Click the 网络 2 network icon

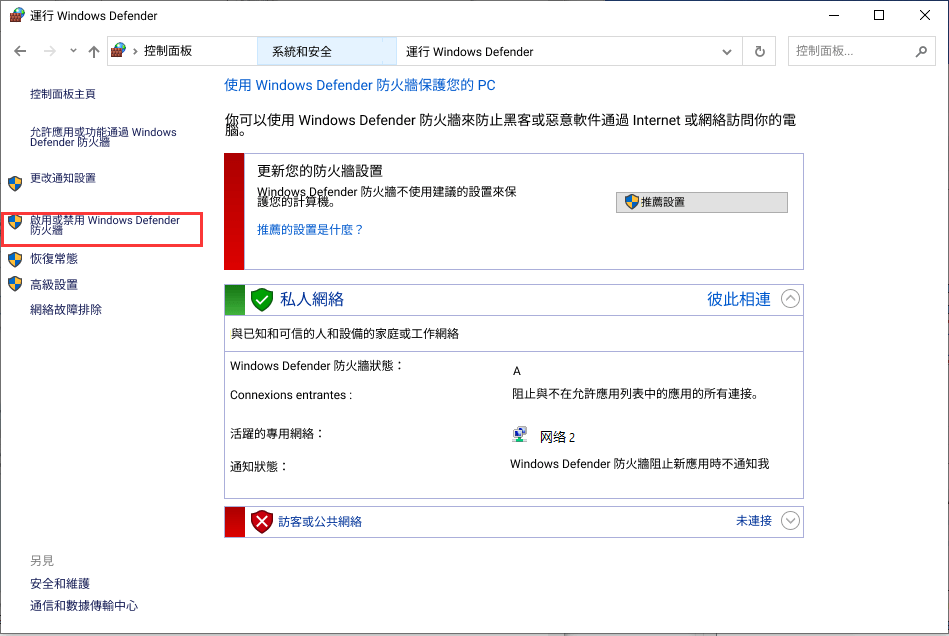click(x=519, y=434)
